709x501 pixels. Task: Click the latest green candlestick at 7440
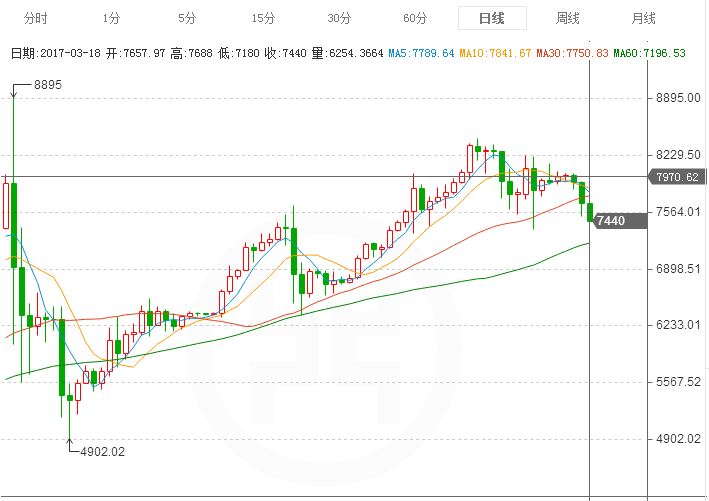click(x=590, y=213)
